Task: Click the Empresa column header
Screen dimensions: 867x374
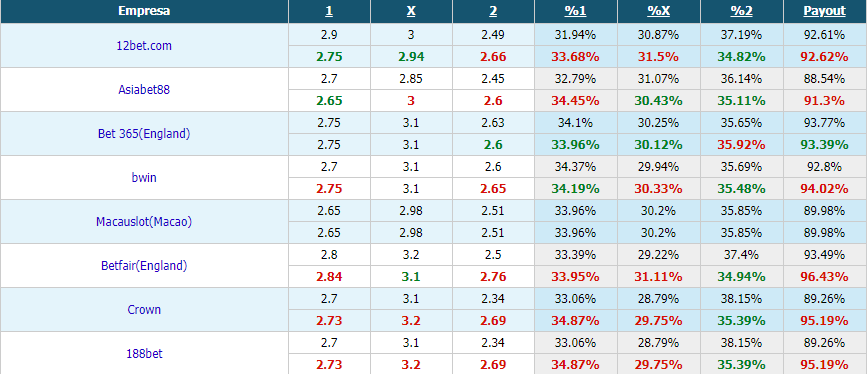Action: coord(144,11)
